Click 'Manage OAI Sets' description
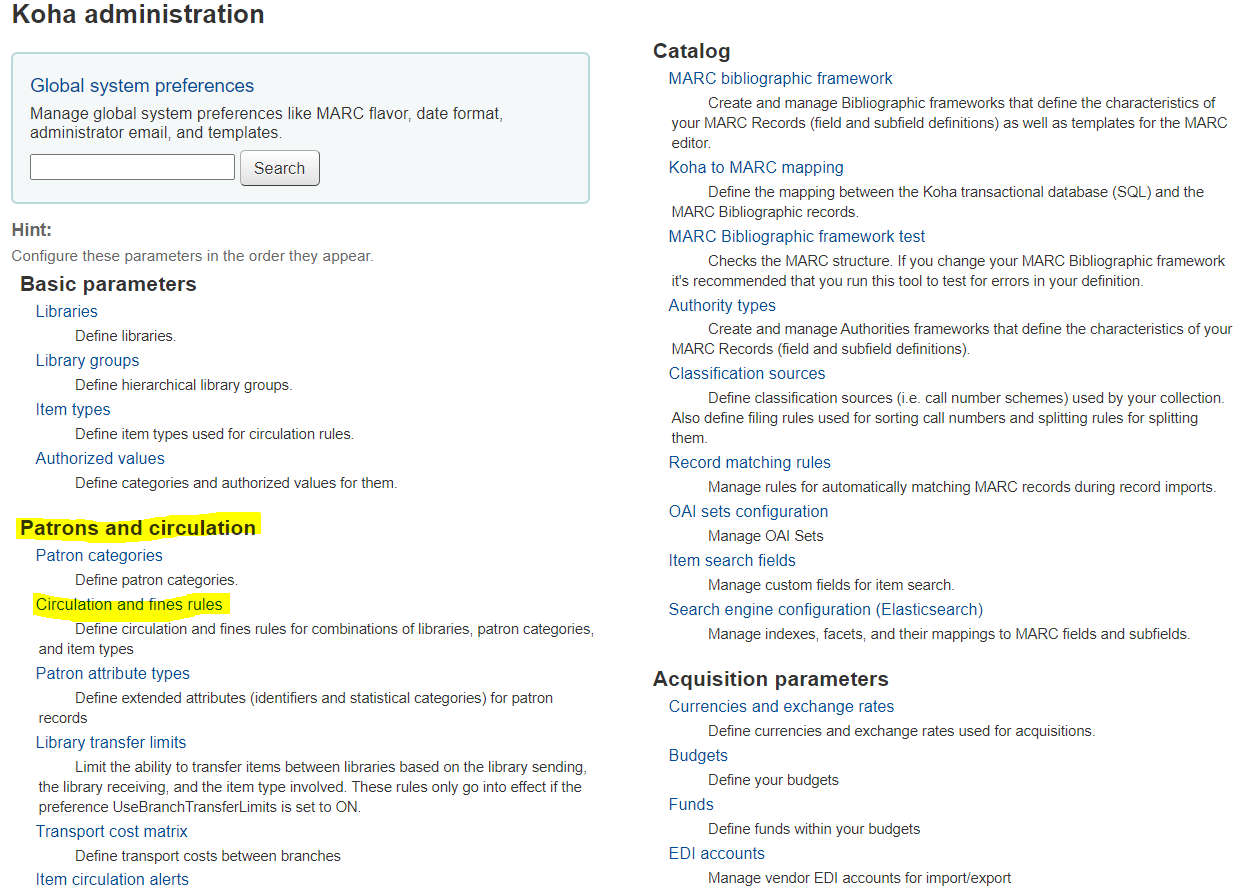The height and width of the screenshot is (889, 1237). coord(766,536)
